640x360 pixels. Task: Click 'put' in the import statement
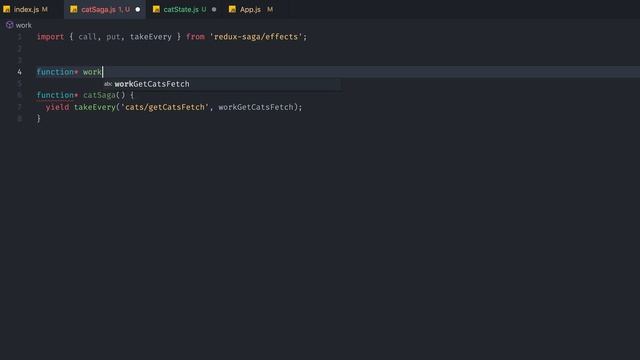coord(113,37)
